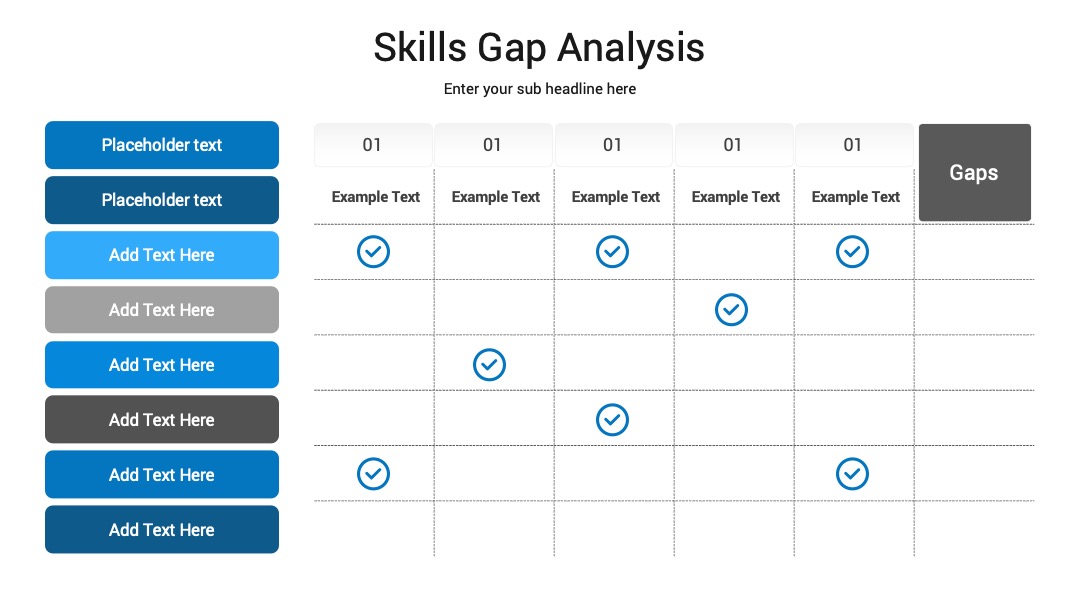Click the Gaps header box
Viewport: 1080px width, 608px height.
click(975, 173)
